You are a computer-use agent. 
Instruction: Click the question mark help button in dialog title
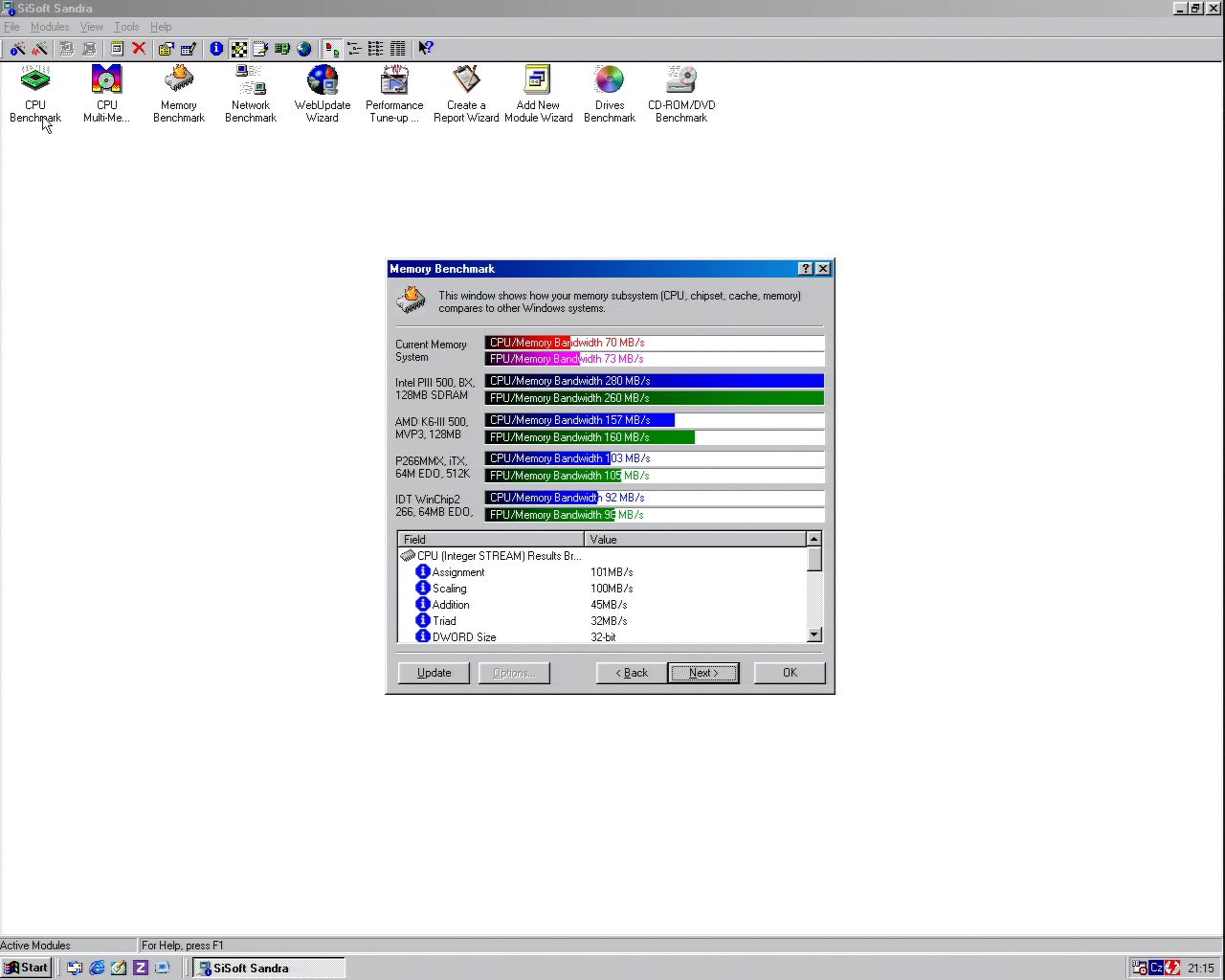(x=806, y=269)
